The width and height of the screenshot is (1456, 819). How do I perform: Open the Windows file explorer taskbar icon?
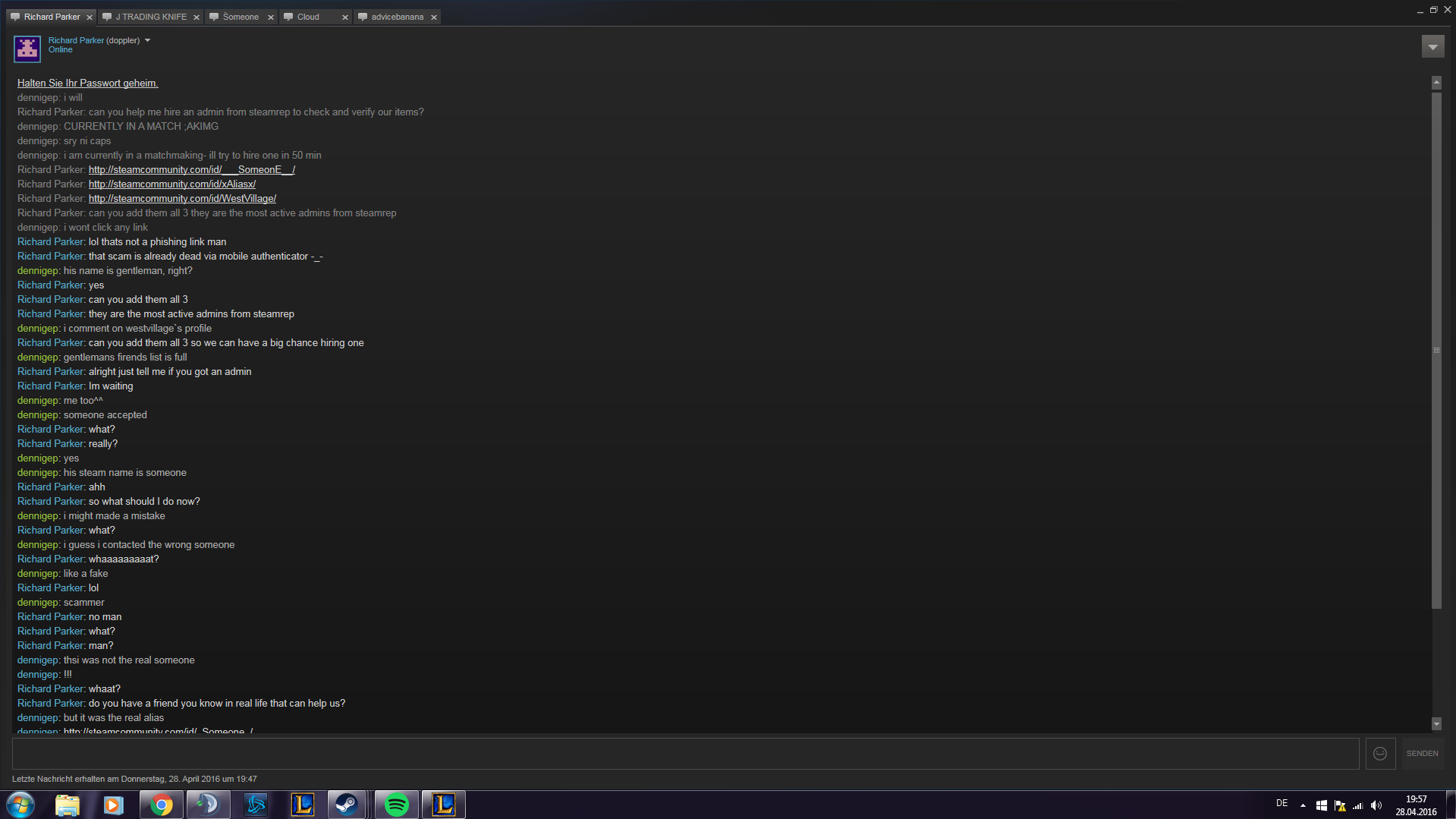(x=67, y=805)
